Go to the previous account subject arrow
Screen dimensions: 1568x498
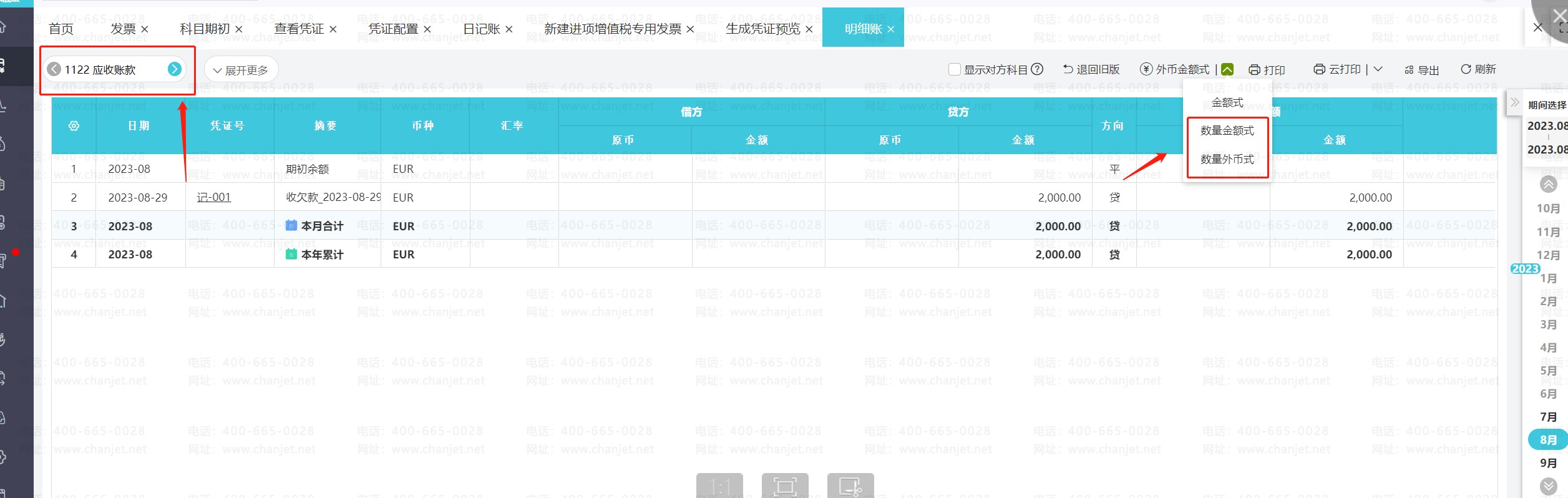coord(54,69)
